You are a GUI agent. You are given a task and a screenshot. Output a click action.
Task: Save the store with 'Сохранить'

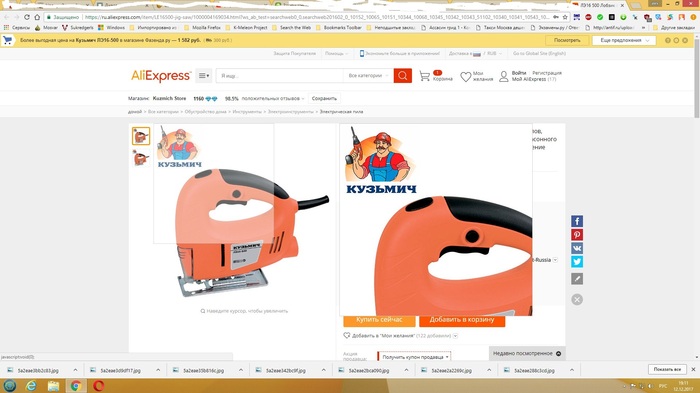pyautogui.click(x=324, y=98)
